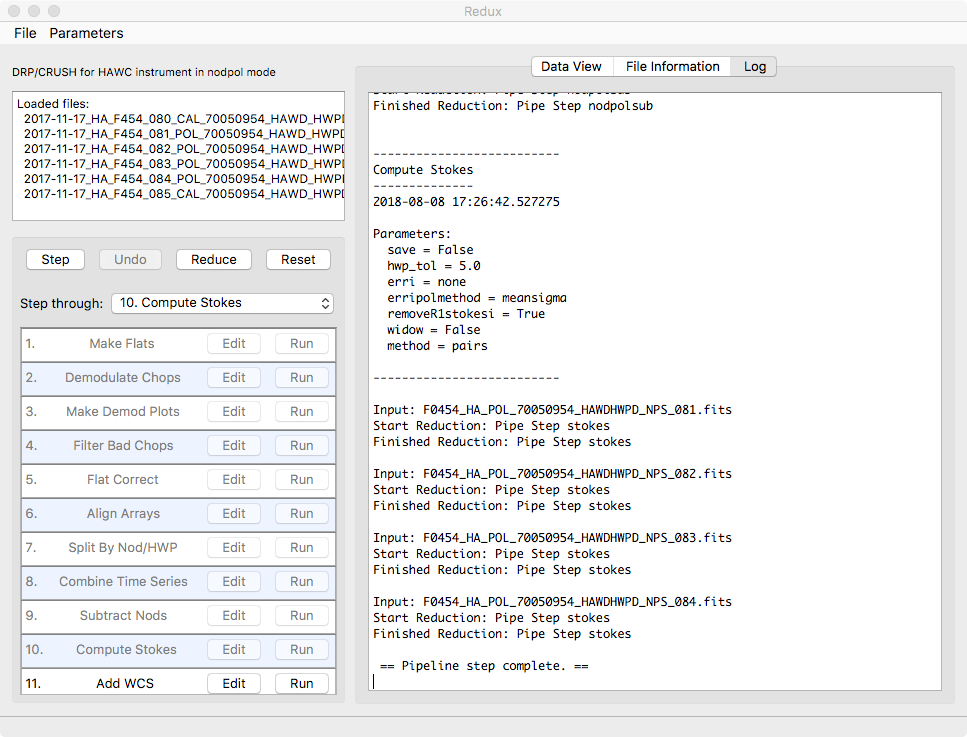The height and width of the screenshot is (737, 967).
Task: Open the Parameters menu
Action: tap(86, 33)
